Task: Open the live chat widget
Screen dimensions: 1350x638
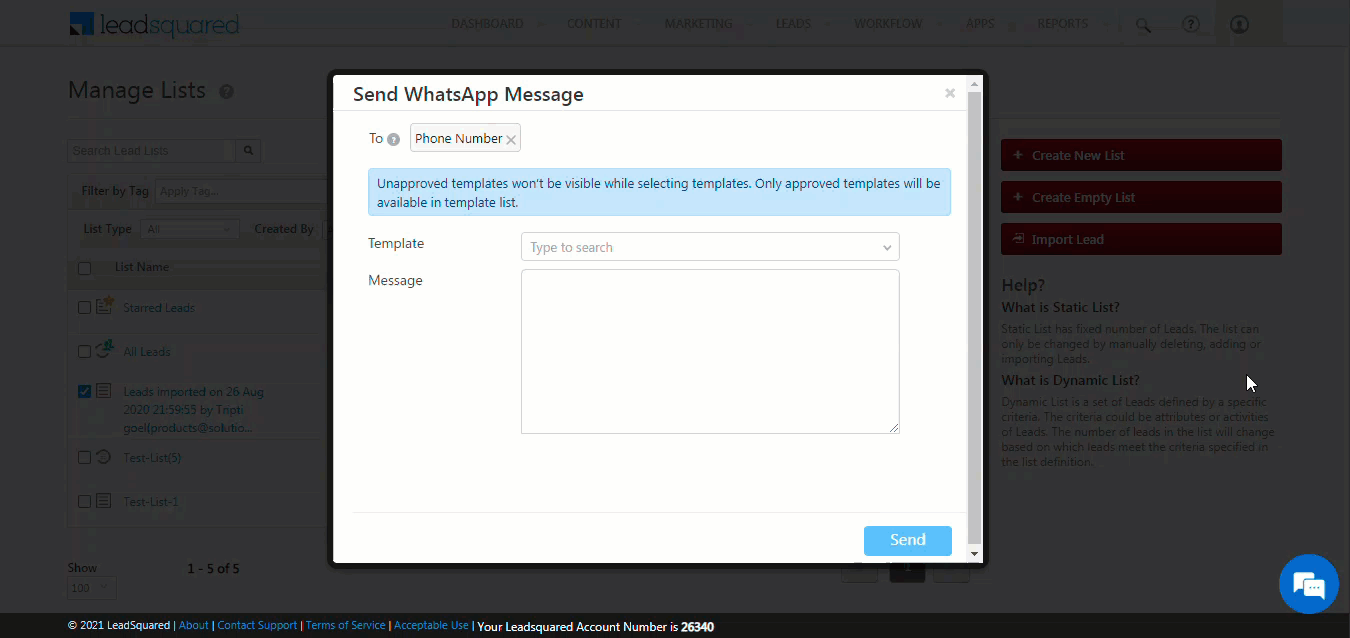Action: [1308, 584]
